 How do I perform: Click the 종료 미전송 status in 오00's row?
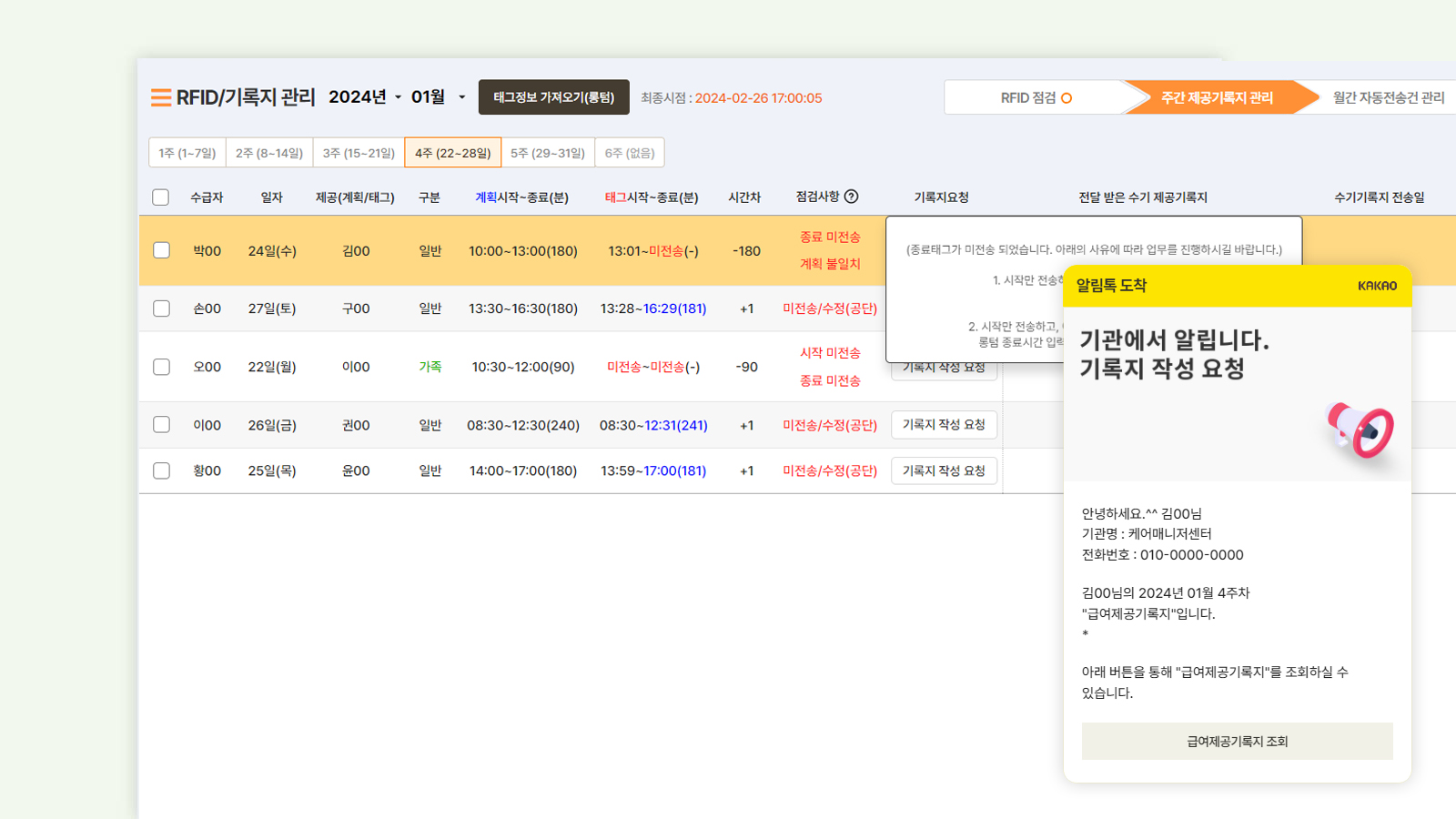click(830, 380)
